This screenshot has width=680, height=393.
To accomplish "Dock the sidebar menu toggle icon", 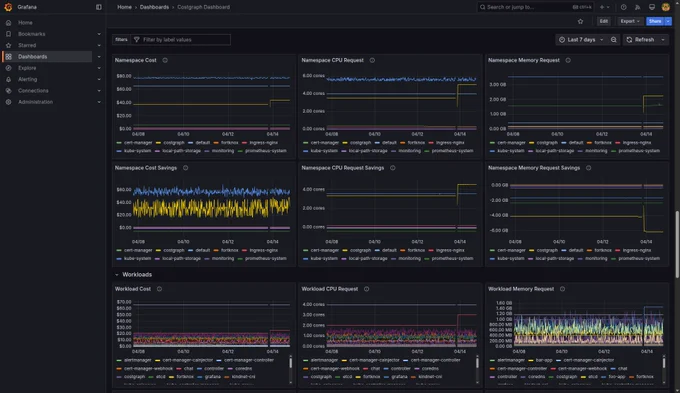I will [99, 7].
